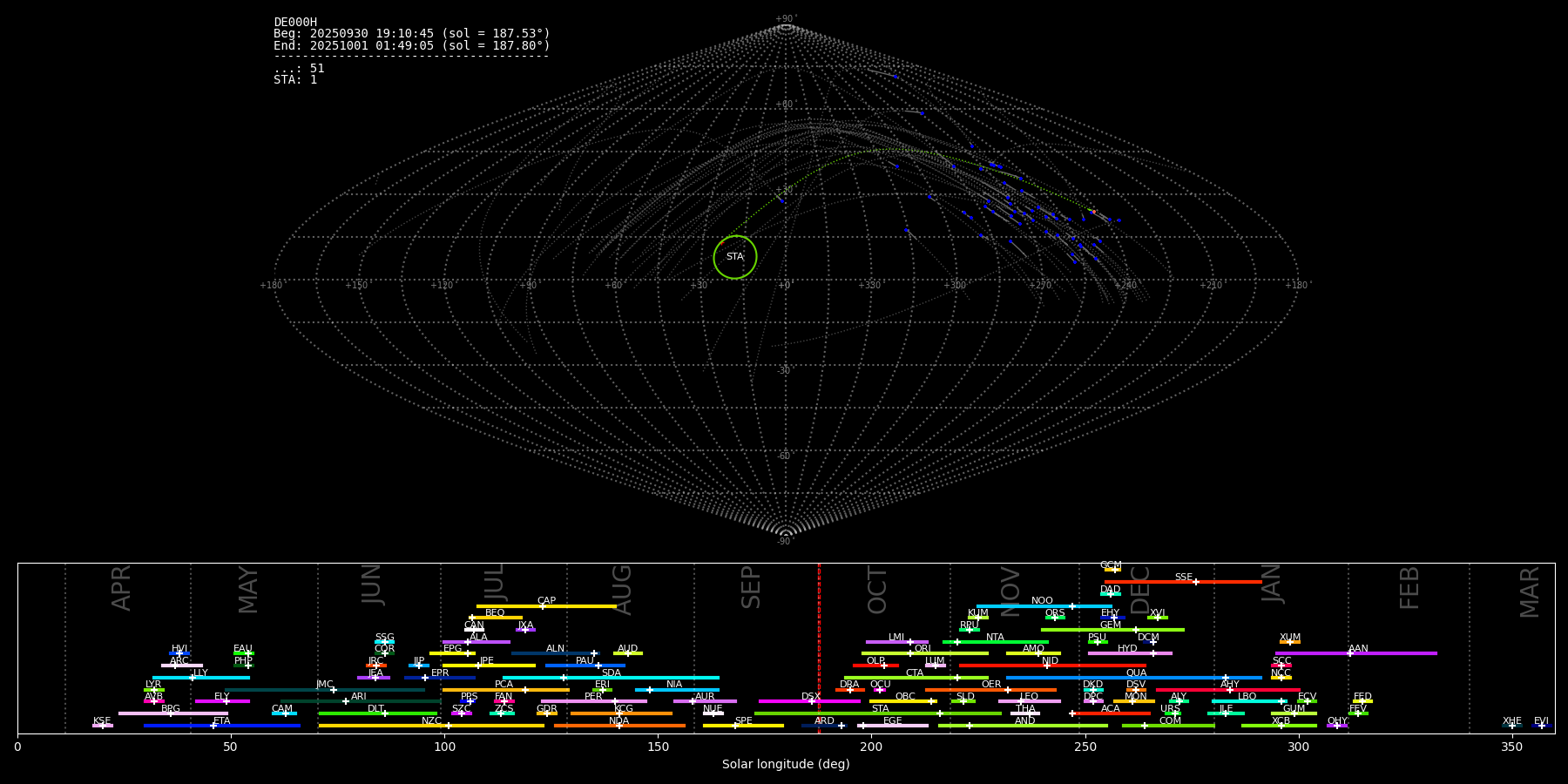Select the OCT month label
This screenshot has height=784, width=1568.
click(878, 590)
